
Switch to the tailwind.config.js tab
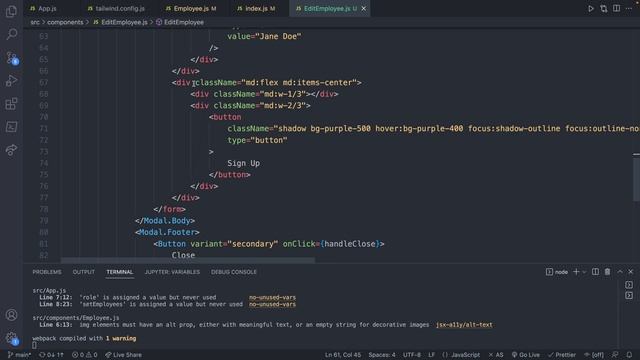coord(117,8)
